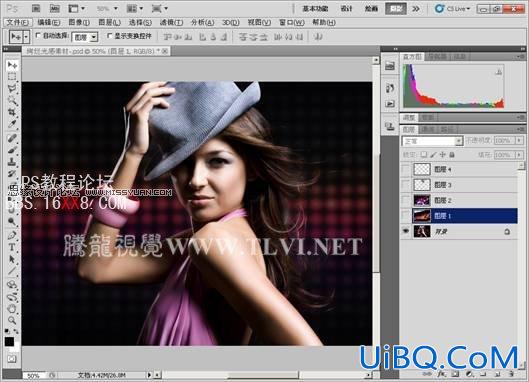Open the collapsed Clone Source panel icon
The height and width of the screenshot is (382, 529).
point(390,127)
